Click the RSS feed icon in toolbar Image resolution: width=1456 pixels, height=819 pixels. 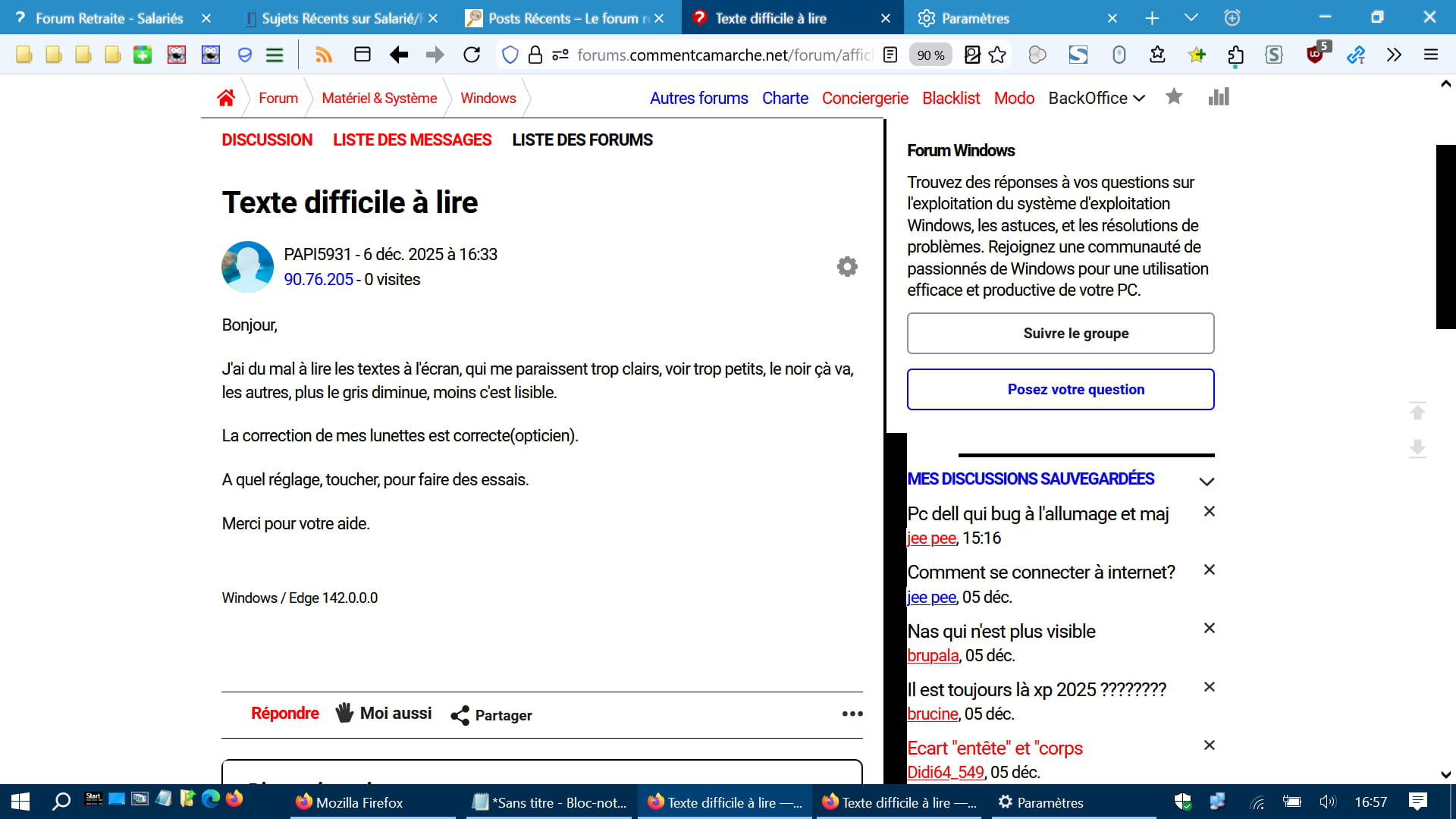click(324, 55)
